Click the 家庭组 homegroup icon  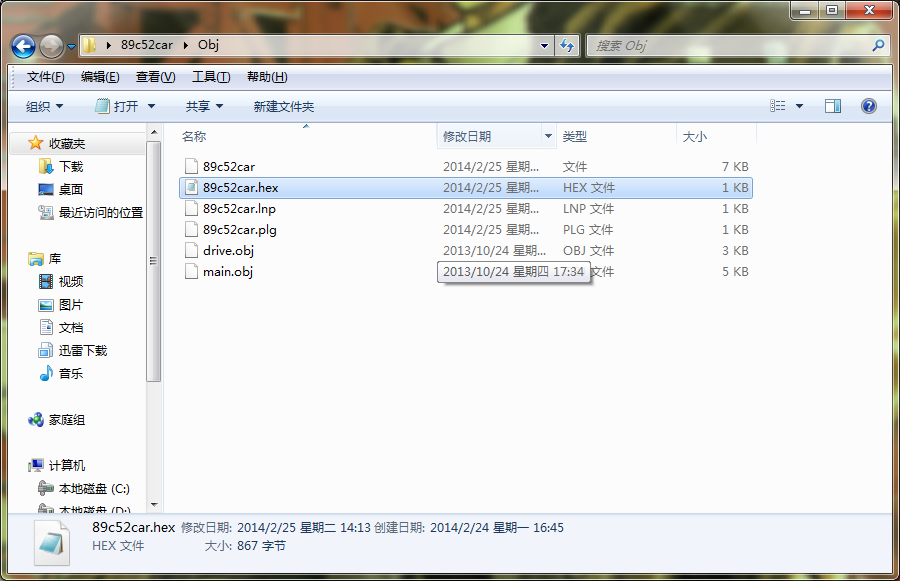[x=37, y=420]
